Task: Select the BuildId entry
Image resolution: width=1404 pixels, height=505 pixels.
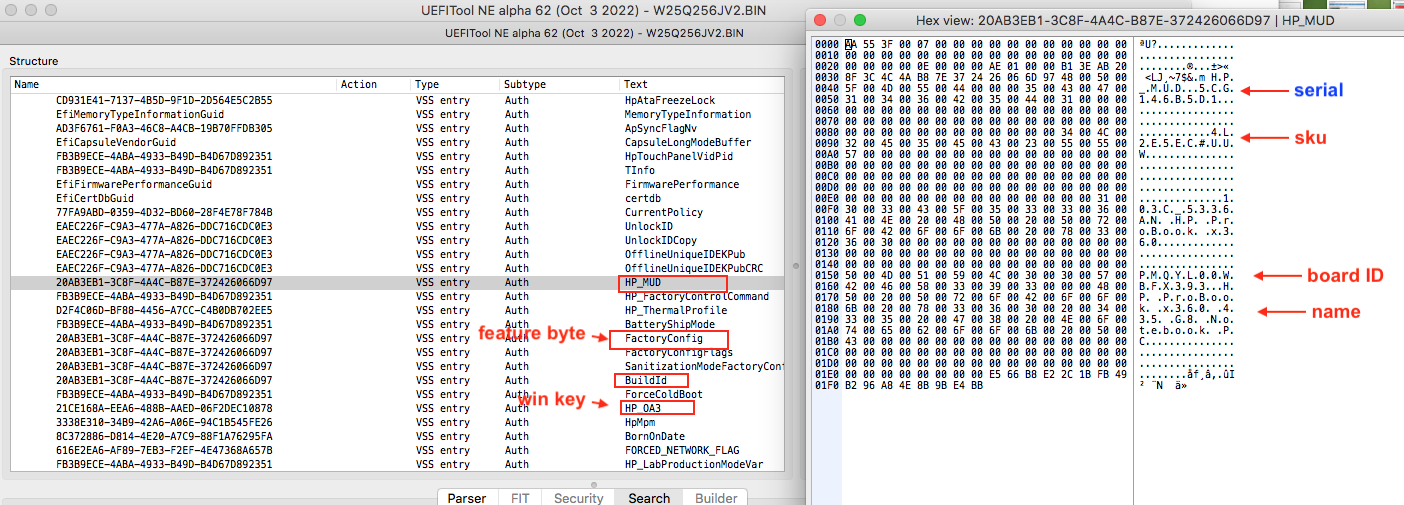Action: click(397, 380)
